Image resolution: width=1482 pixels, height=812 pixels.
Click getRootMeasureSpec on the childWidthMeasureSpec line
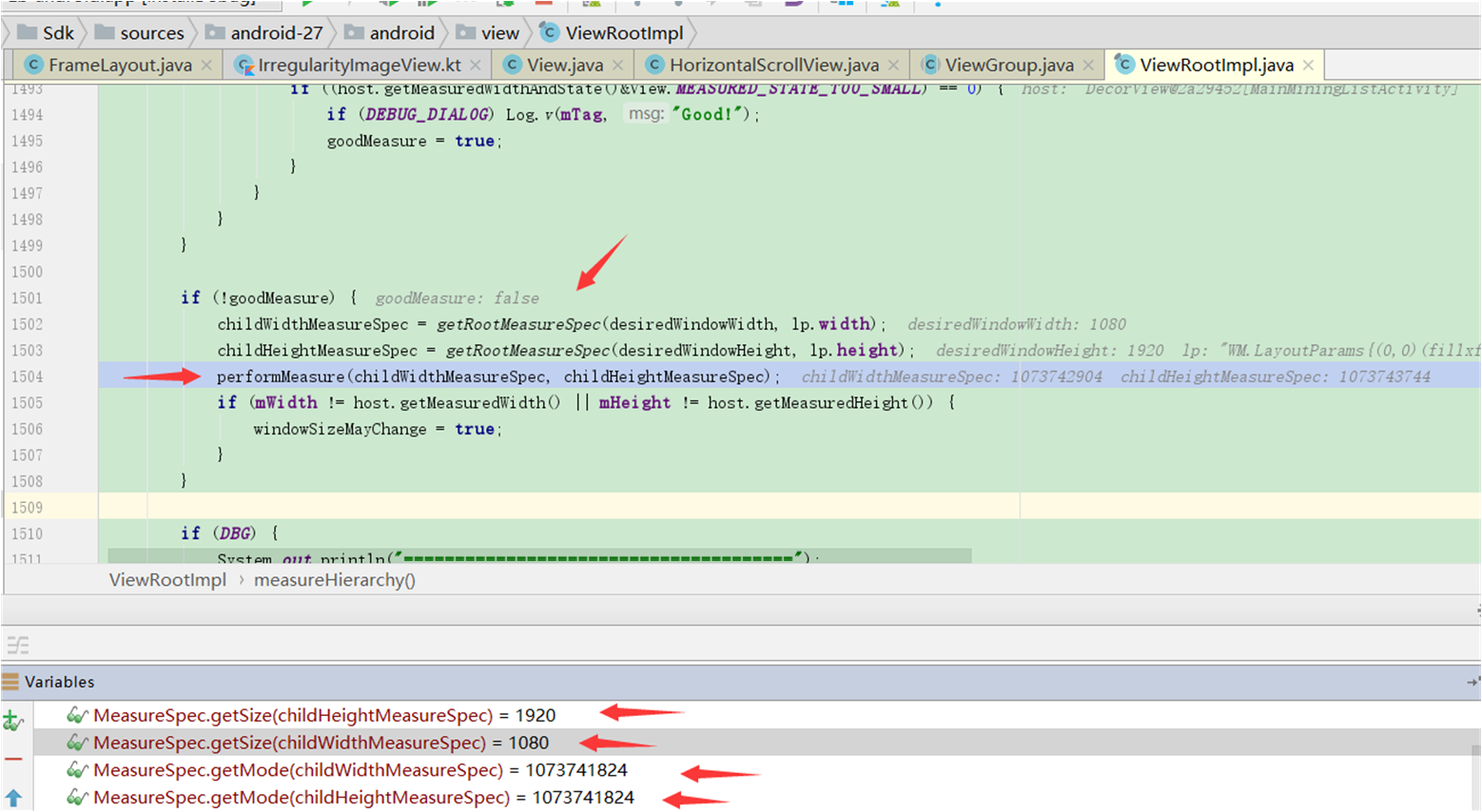coord(518,324)
